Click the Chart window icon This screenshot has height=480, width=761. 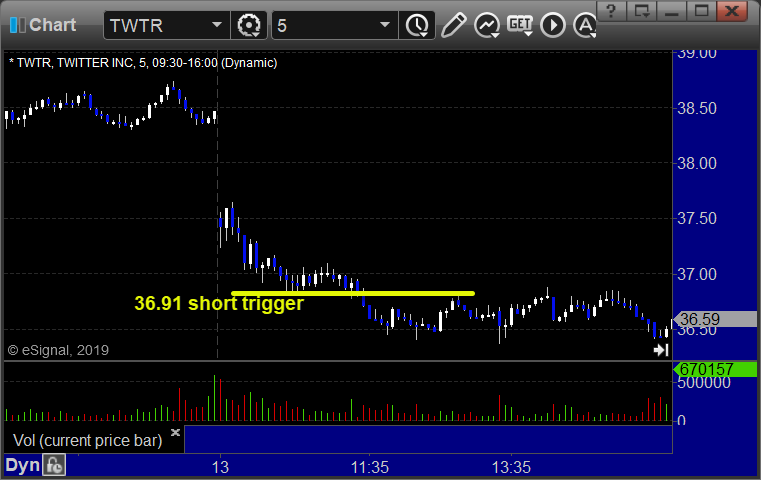coord(17,25)
